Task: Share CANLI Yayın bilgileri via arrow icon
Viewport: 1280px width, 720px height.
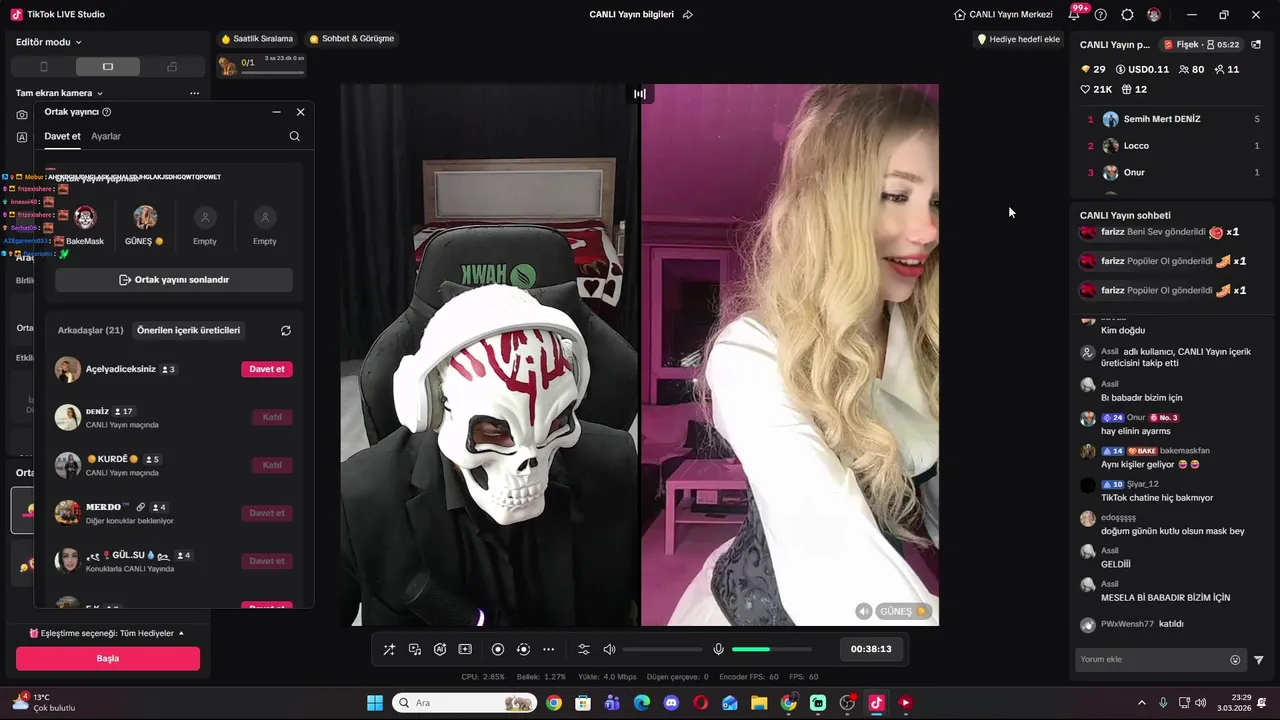Action: click(x=687, y=15)
